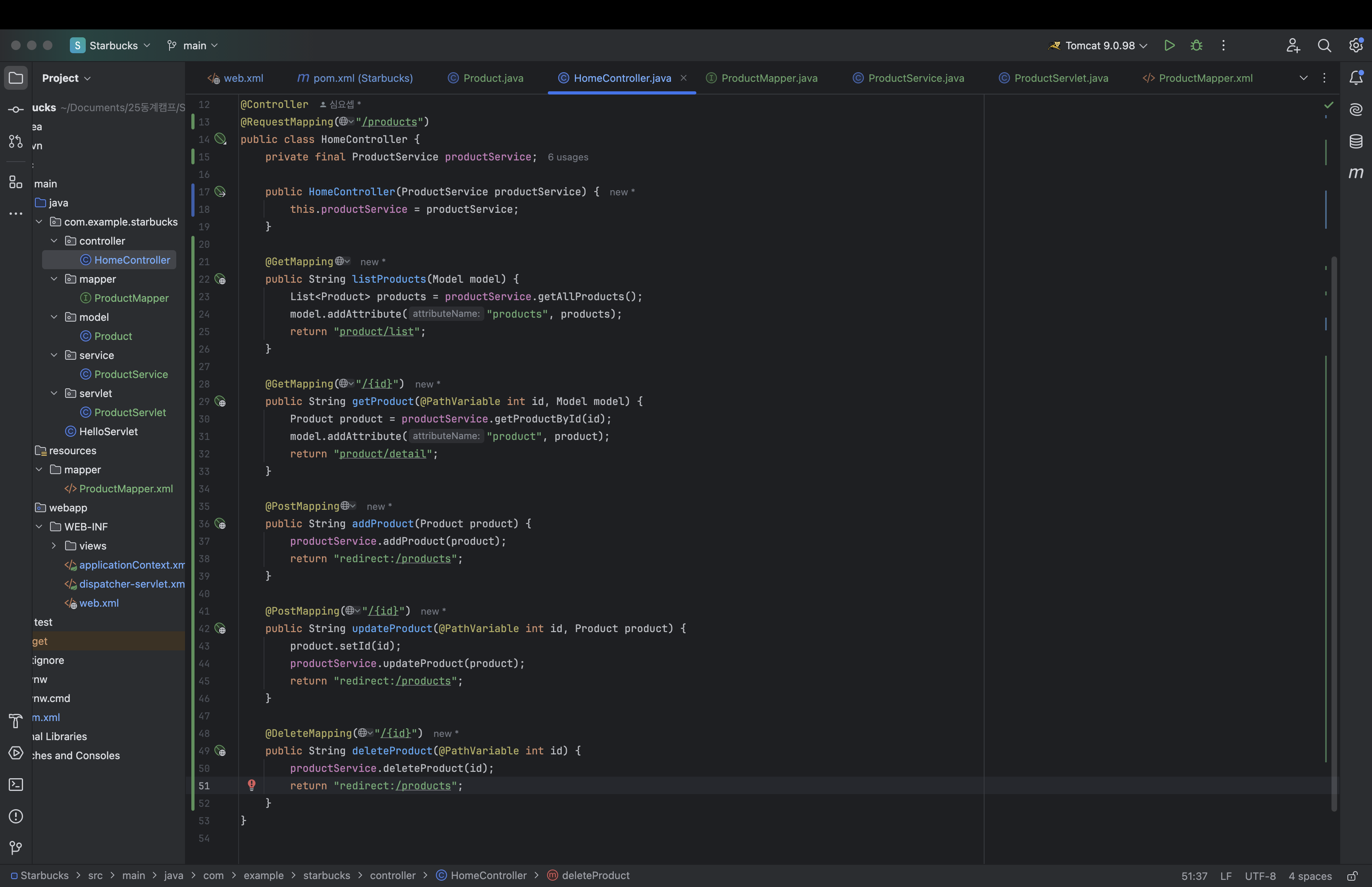
Task: Open the Services tool window
Action: coord(16,753)
